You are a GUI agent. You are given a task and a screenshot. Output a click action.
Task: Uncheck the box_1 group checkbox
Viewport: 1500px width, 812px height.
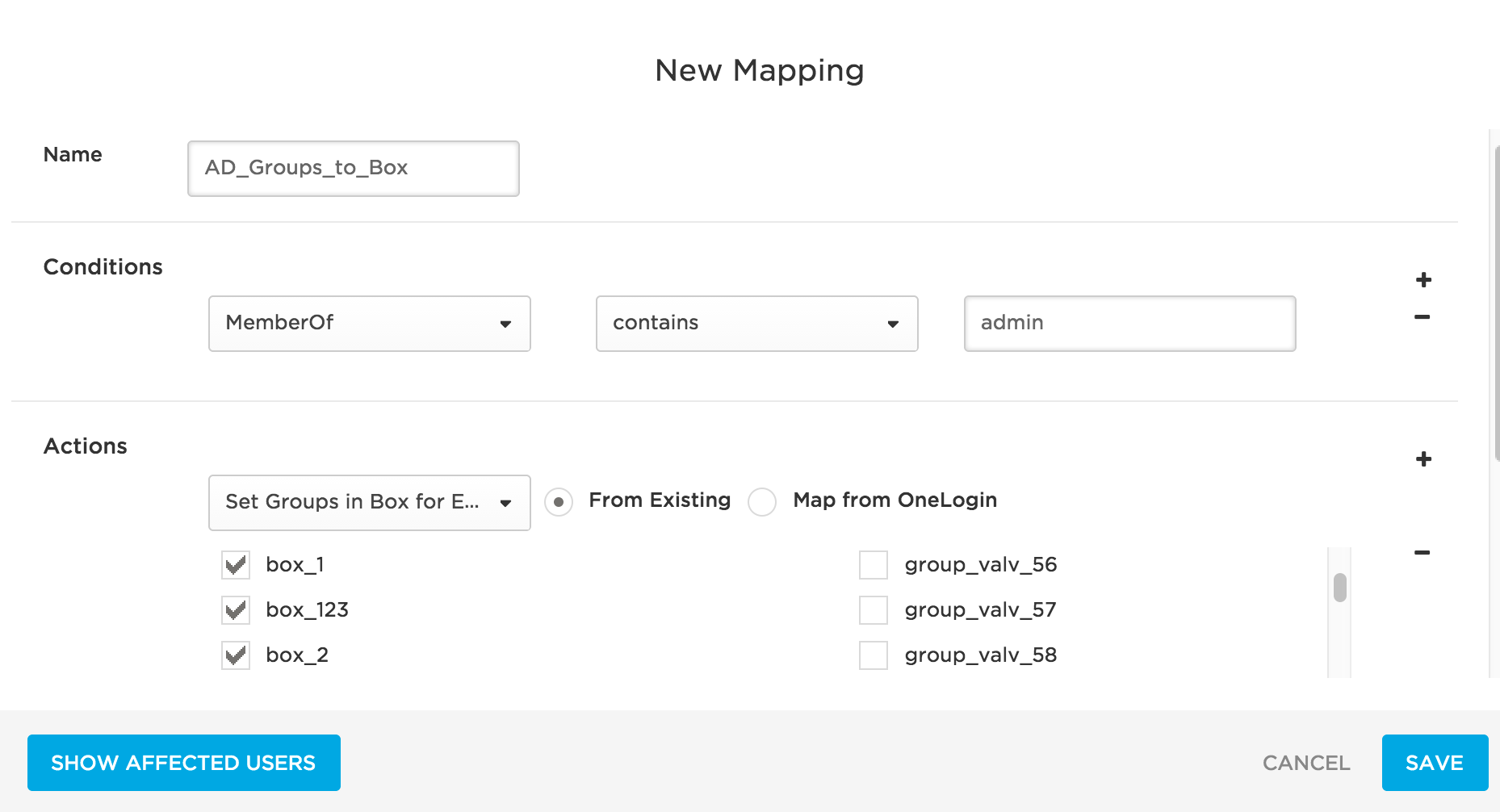tap(236, 565)
